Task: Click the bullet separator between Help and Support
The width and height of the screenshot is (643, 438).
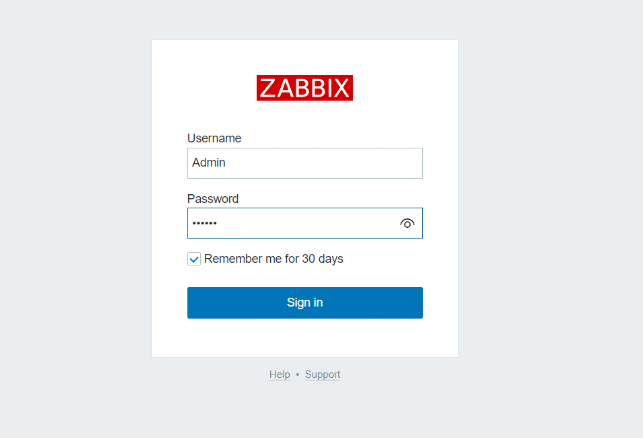Action: [297, 374]
